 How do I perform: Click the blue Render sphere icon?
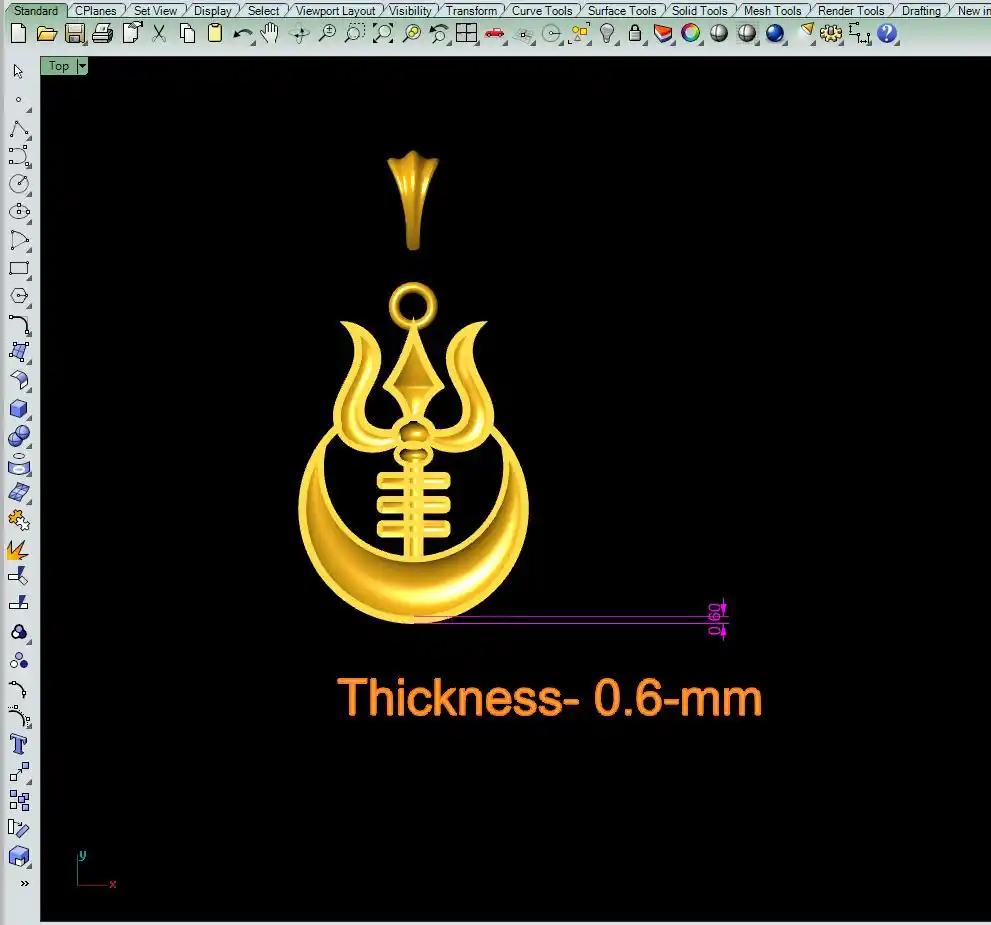[x=775, y=33]
